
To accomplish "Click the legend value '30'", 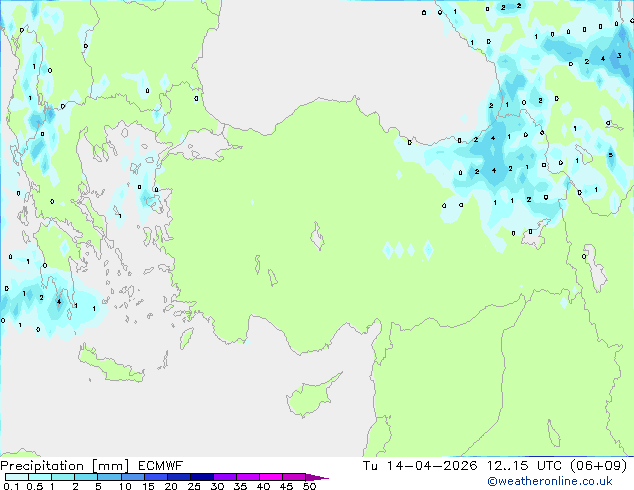I will point(217,486).
